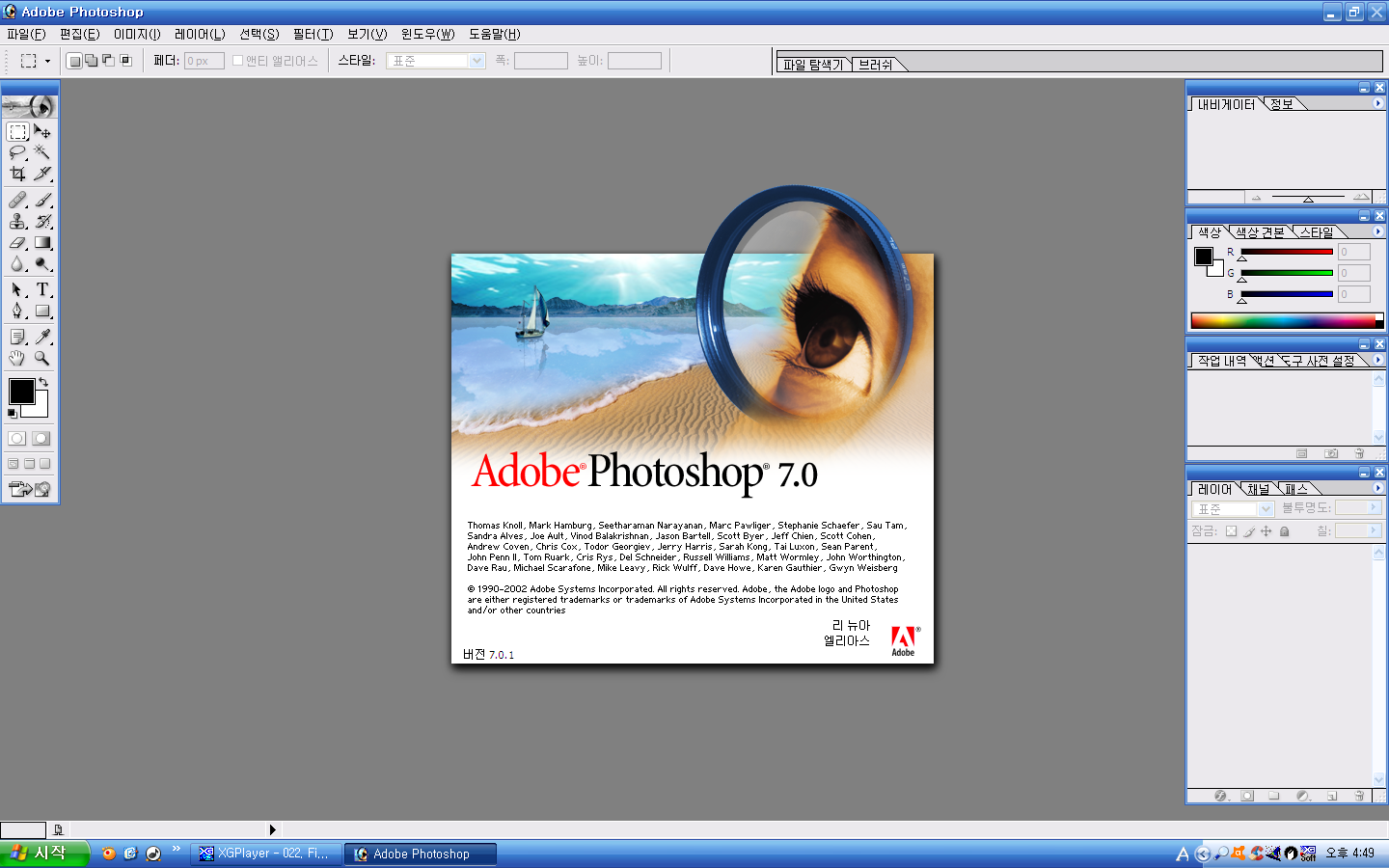Image resolution: width=1389 pixels, height=868 pixels.
Task: Click the 시작 Start button
Action: [44, 854]
